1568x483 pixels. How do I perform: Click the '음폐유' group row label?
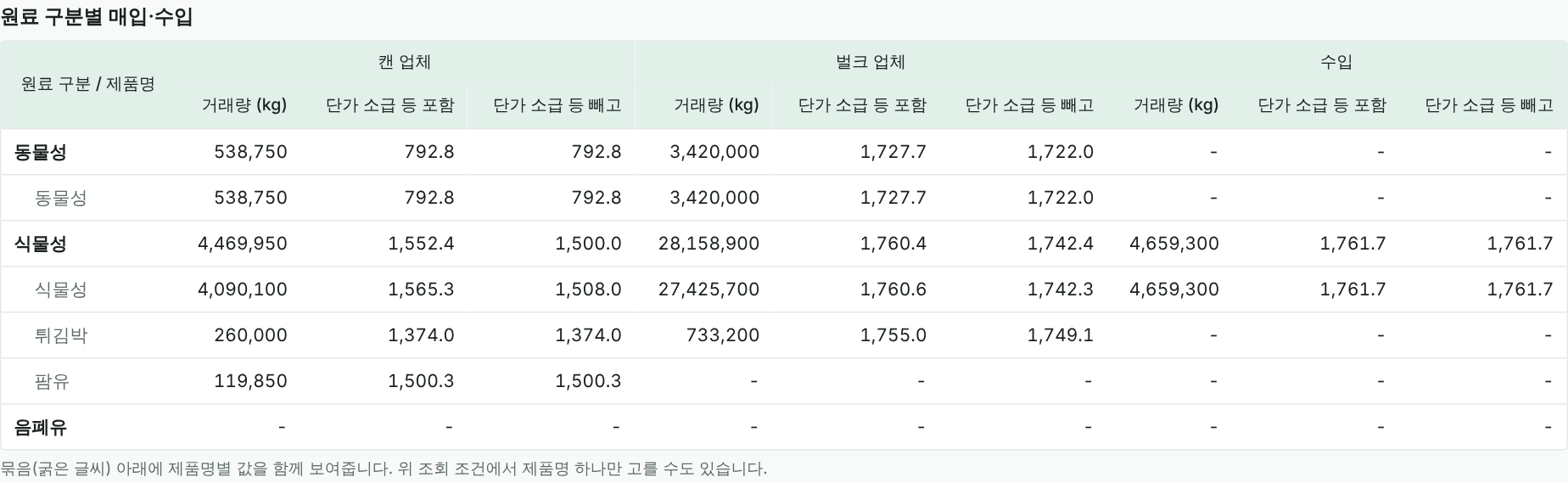[41, 427]
